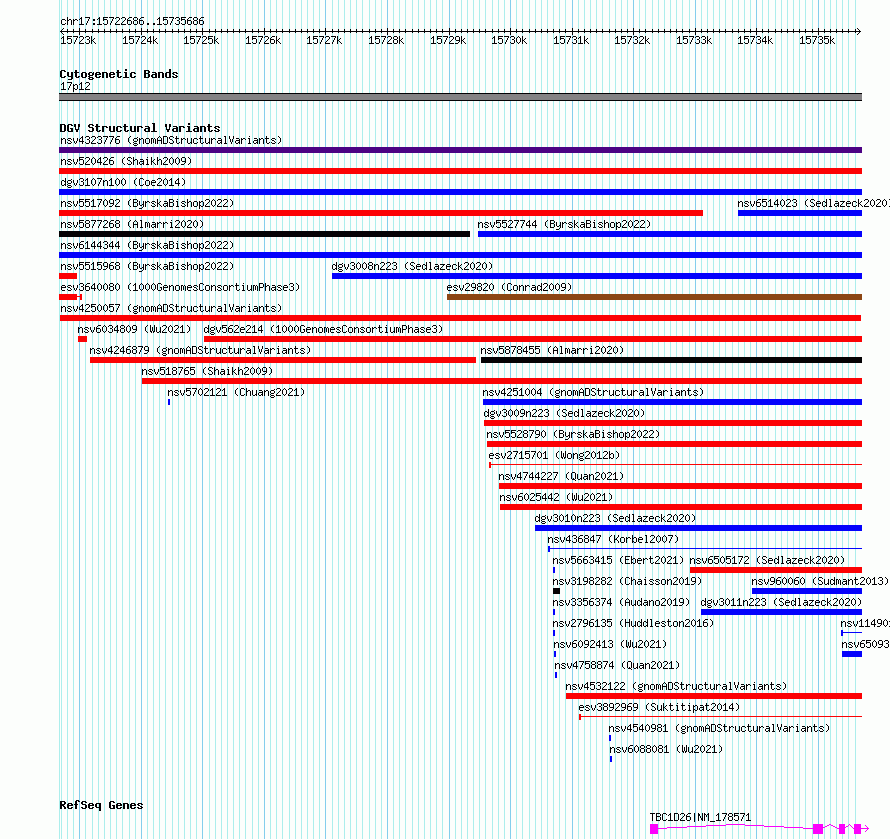Select nsv4744227 (Quan2021) label
Image resolution: width=890 pixels, height=839 pixels.
[x=561, y=476]
